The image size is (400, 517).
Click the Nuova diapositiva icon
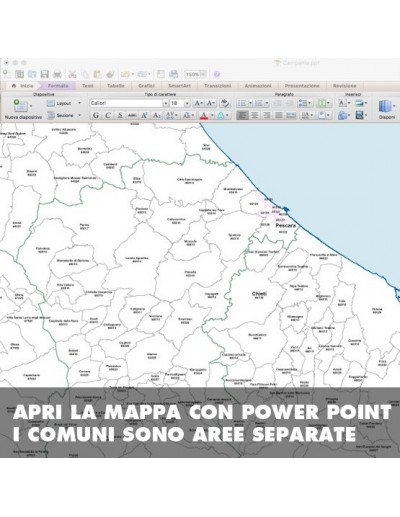(20, 105)
